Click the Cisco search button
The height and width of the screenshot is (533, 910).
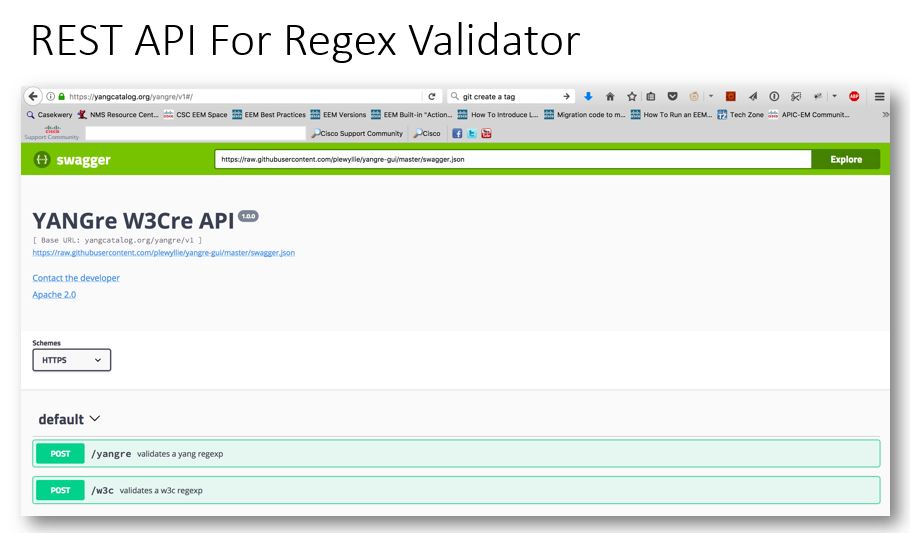(x=427, y=134)
